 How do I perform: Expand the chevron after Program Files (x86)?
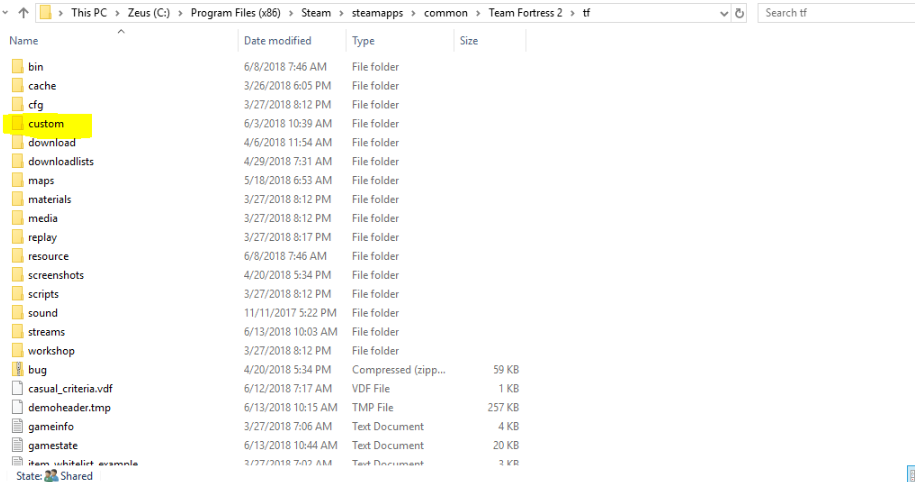click(x=291, y=13)
